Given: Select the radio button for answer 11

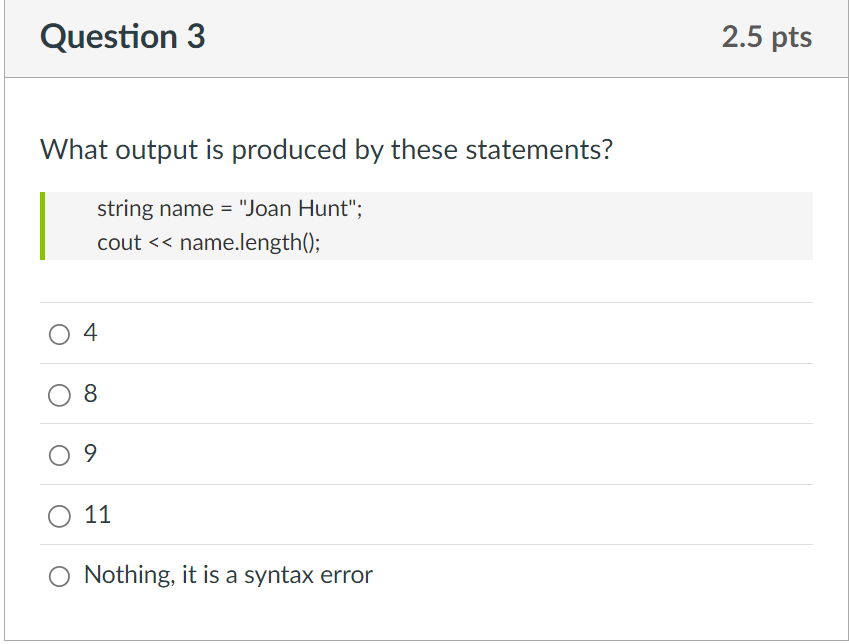Looking at the screenshot, I should pyautogui.click(x=59, y=516).
